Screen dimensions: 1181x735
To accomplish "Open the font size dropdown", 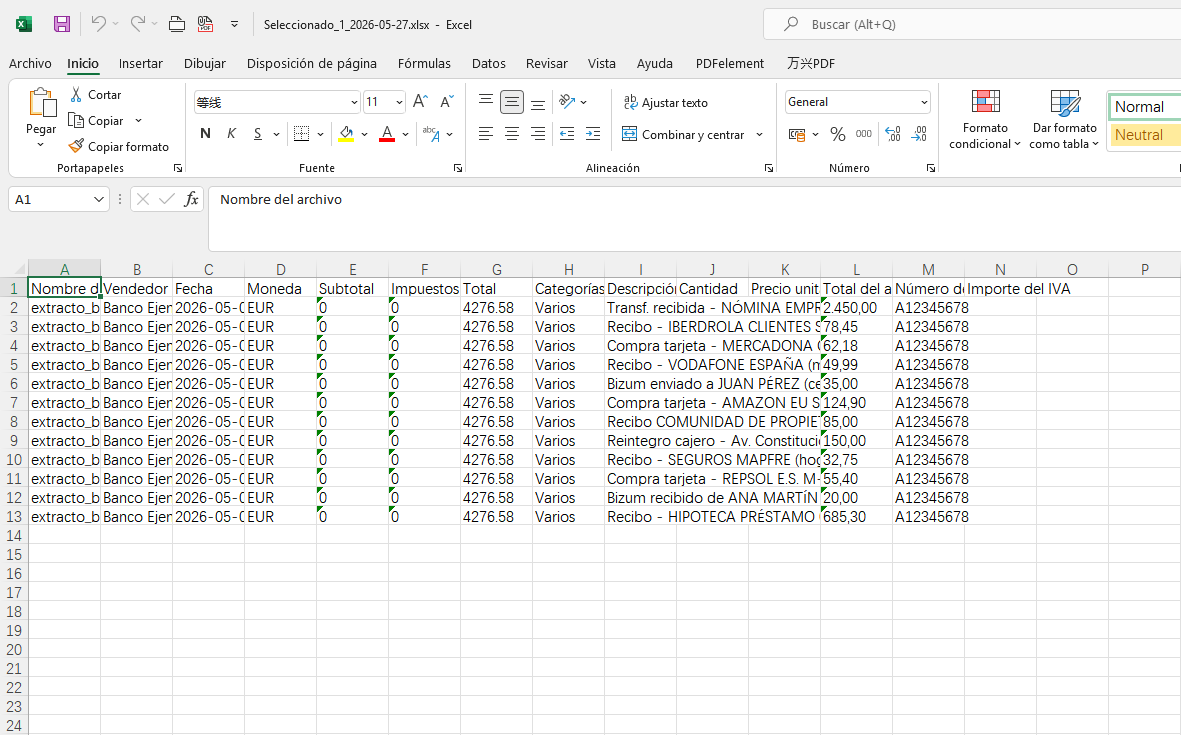I will coord(399,102).
